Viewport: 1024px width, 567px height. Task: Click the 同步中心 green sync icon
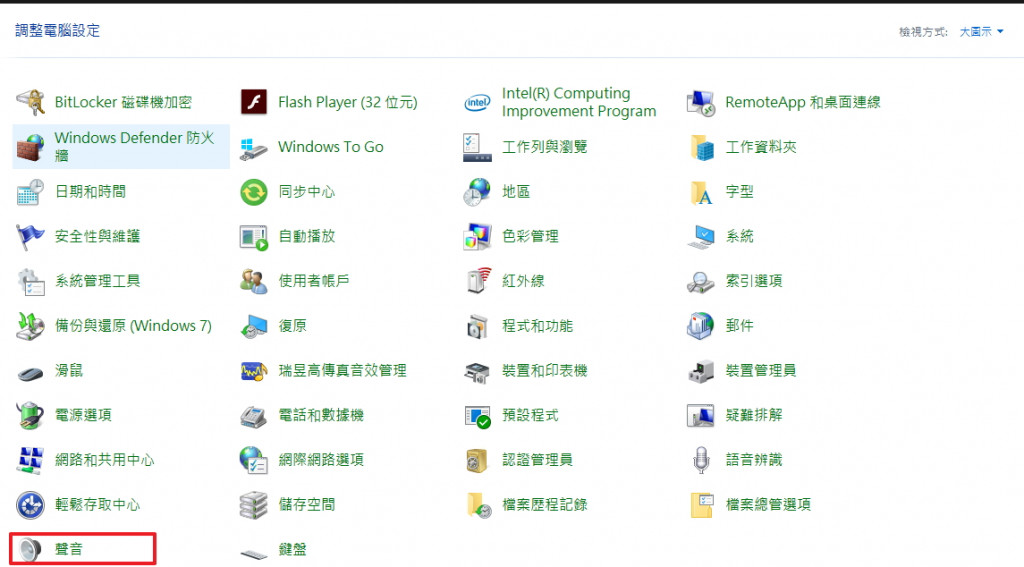pos(253,192)
